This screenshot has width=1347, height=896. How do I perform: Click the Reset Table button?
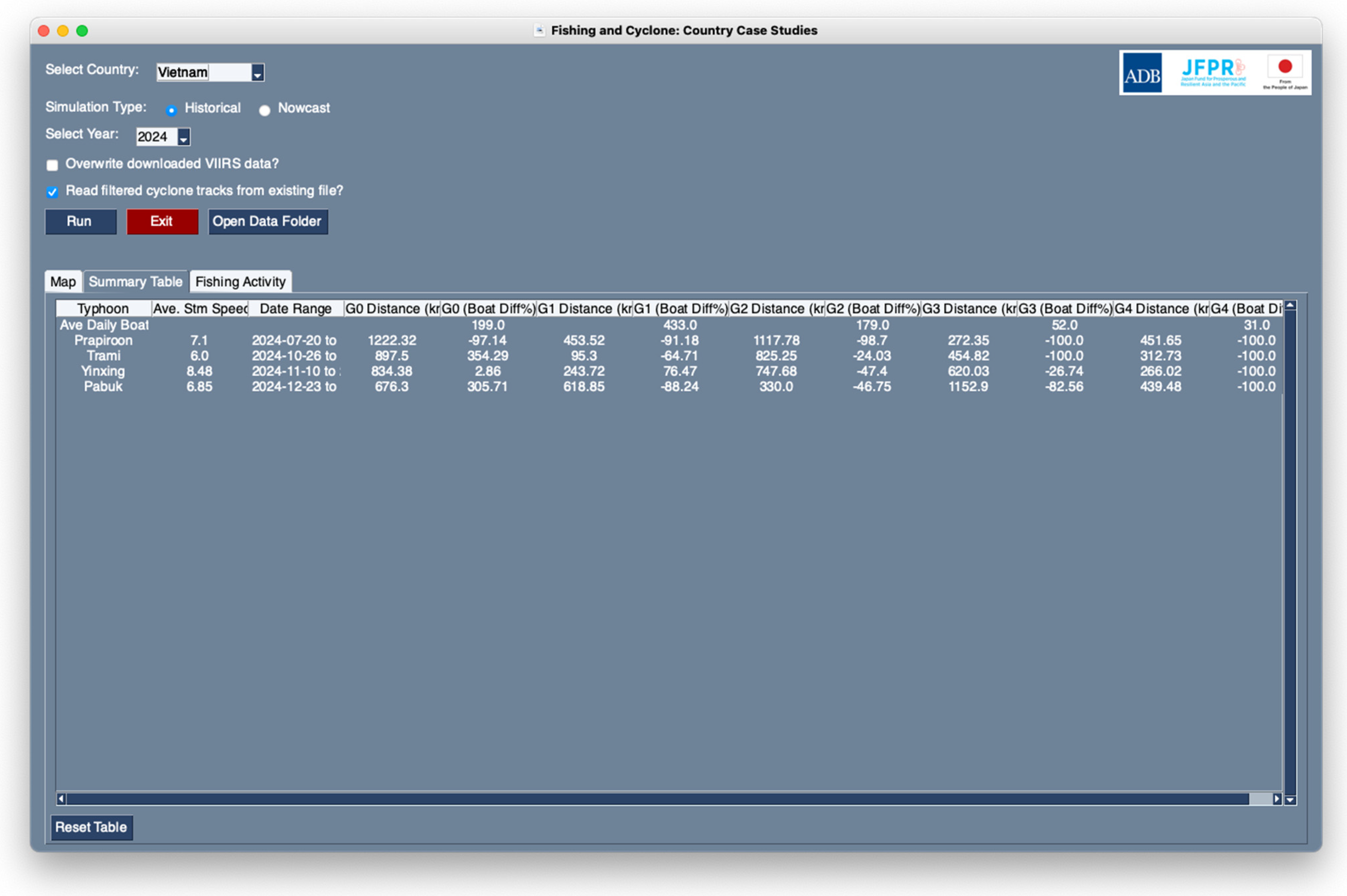pyautogui.click(x=91, y=827)
